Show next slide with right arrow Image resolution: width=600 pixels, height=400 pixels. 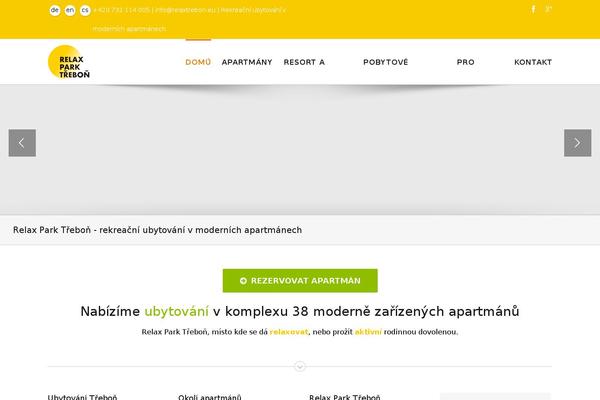click(577, 143)
